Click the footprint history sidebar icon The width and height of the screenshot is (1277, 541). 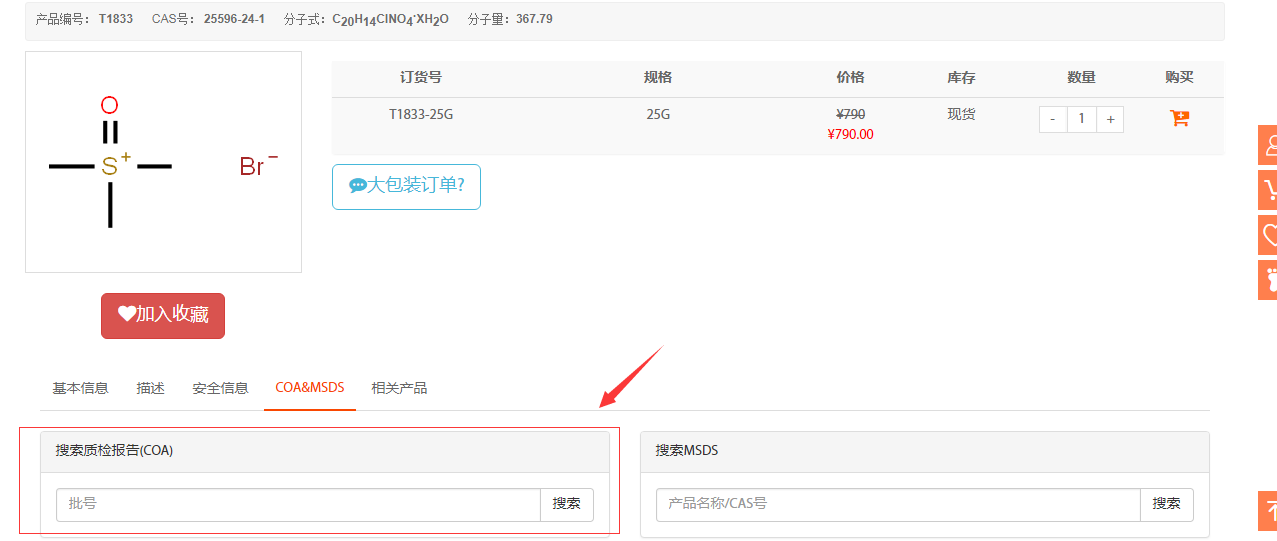click(x=1268, y=279)
